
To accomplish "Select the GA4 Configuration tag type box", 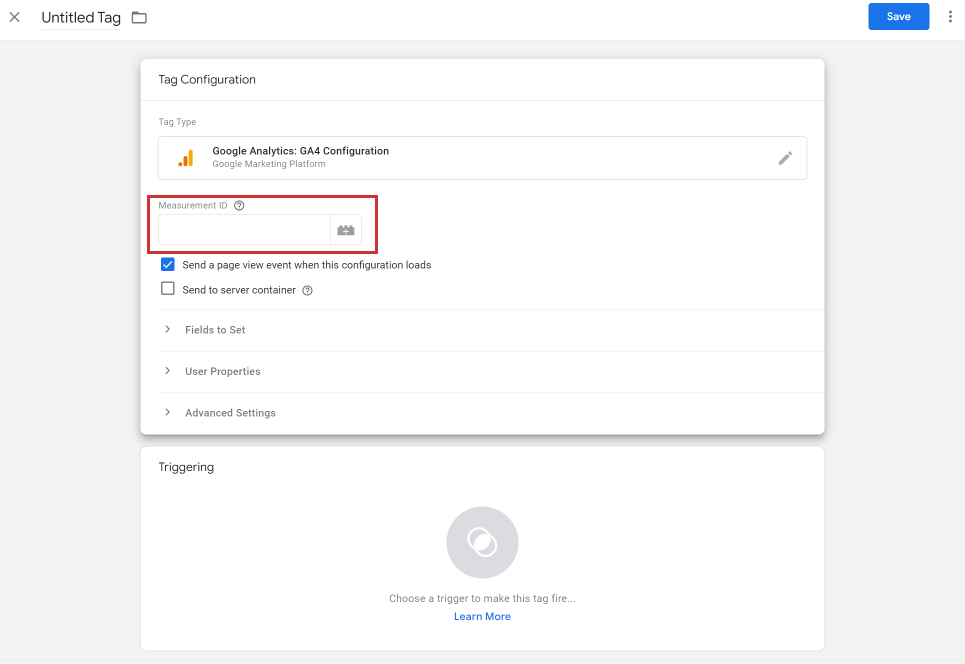I will click(x=482, y=158).
